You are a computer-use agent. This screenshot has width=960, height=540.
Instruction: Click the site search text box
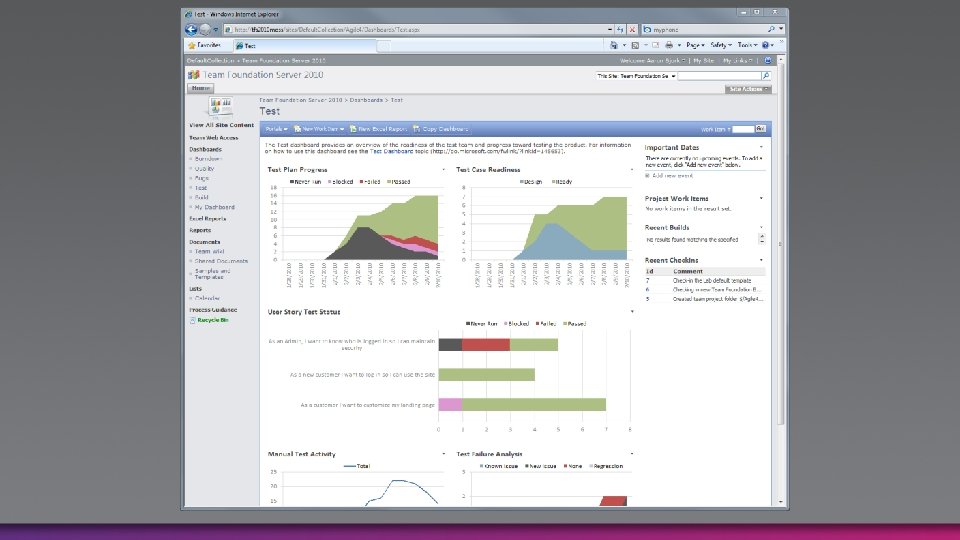click(719, 76)
